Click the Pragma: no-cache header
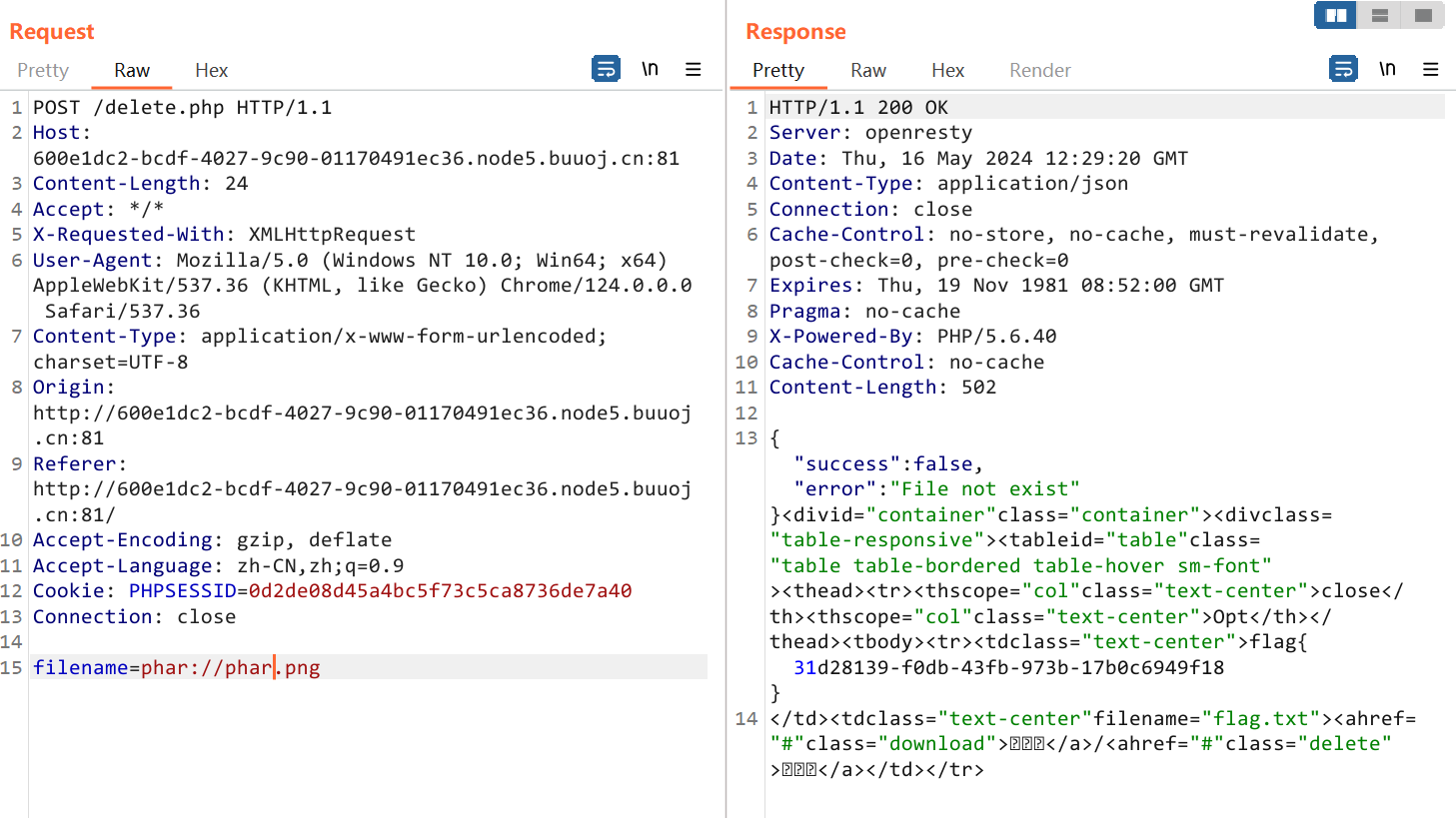1456x818 pixels. point(865,311)
